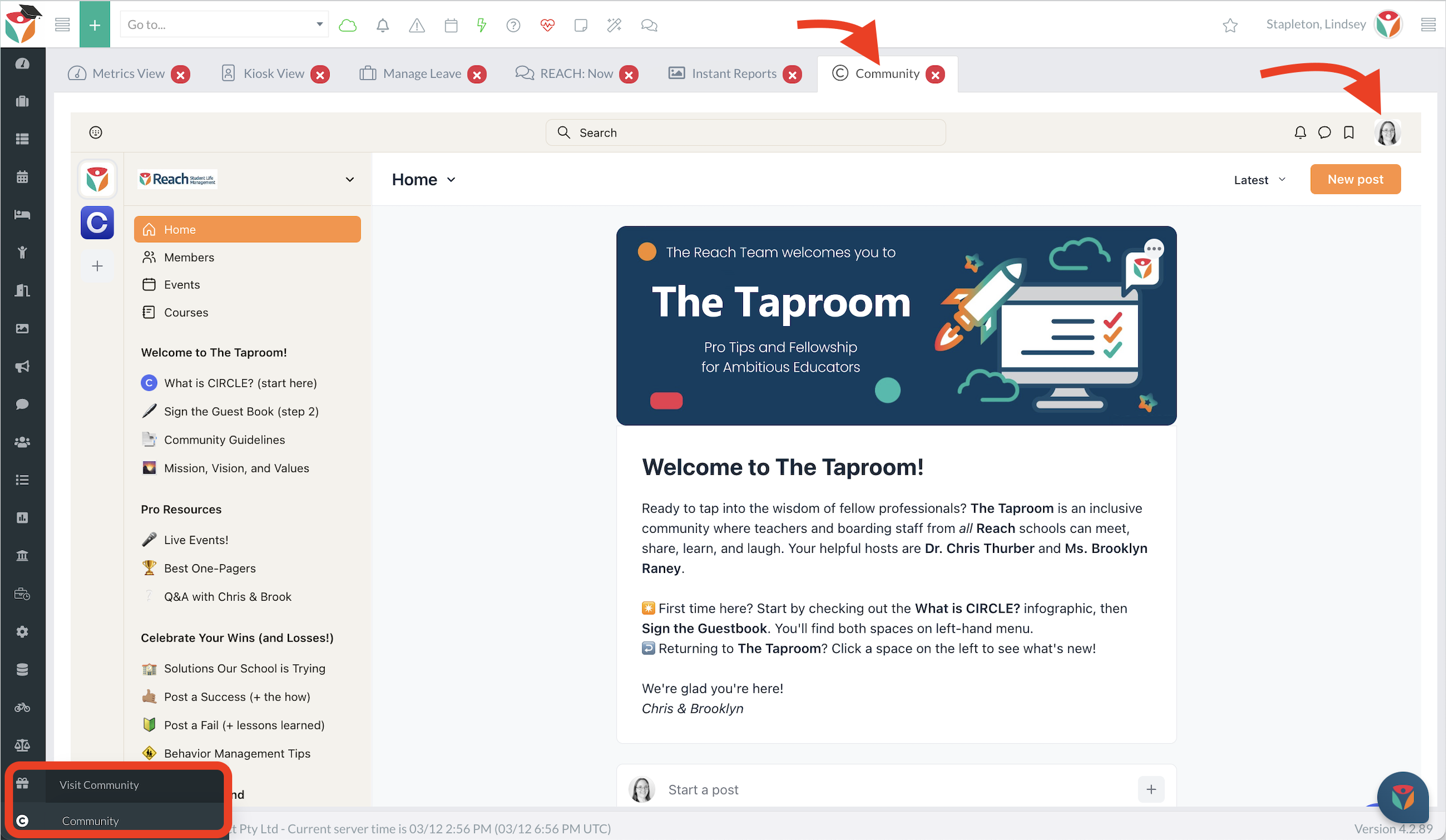
Task: Open the Latest sort dropdown
Action: pos(1259,180)
